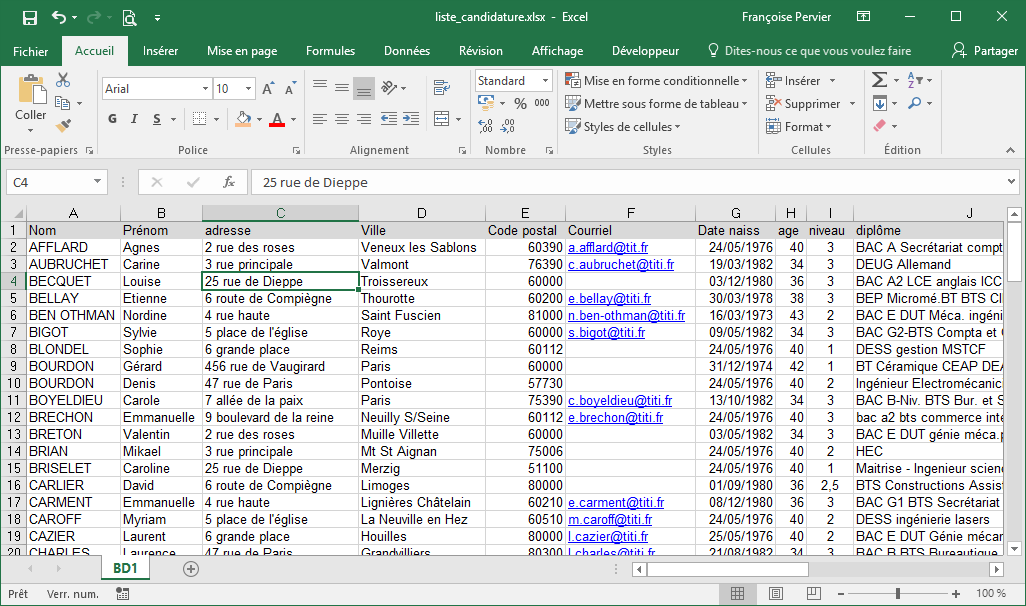Select the Format Painter brush icon

(63, 126)
